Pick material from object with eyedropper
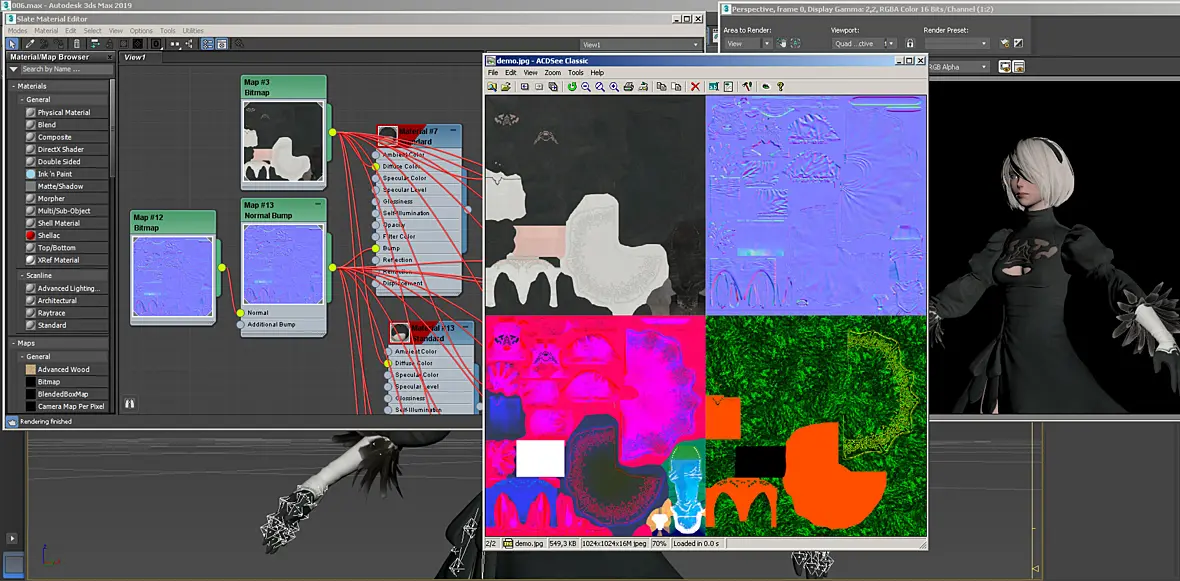1180x581 pixels. 30,44
